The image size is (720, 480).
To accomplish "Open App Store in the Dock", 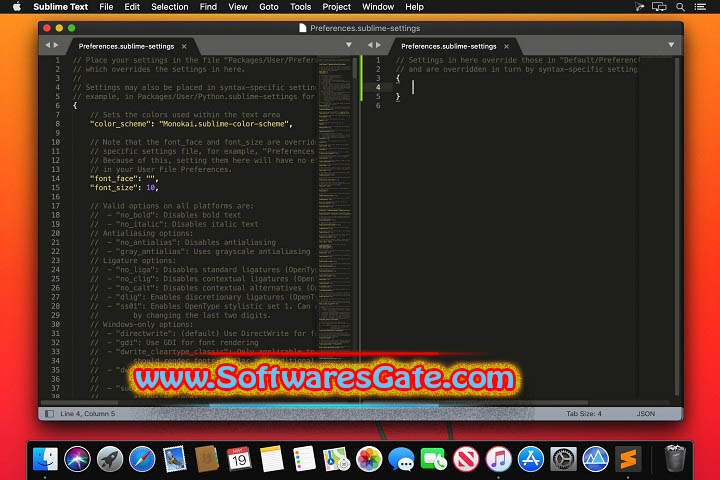I will (530, 458).
